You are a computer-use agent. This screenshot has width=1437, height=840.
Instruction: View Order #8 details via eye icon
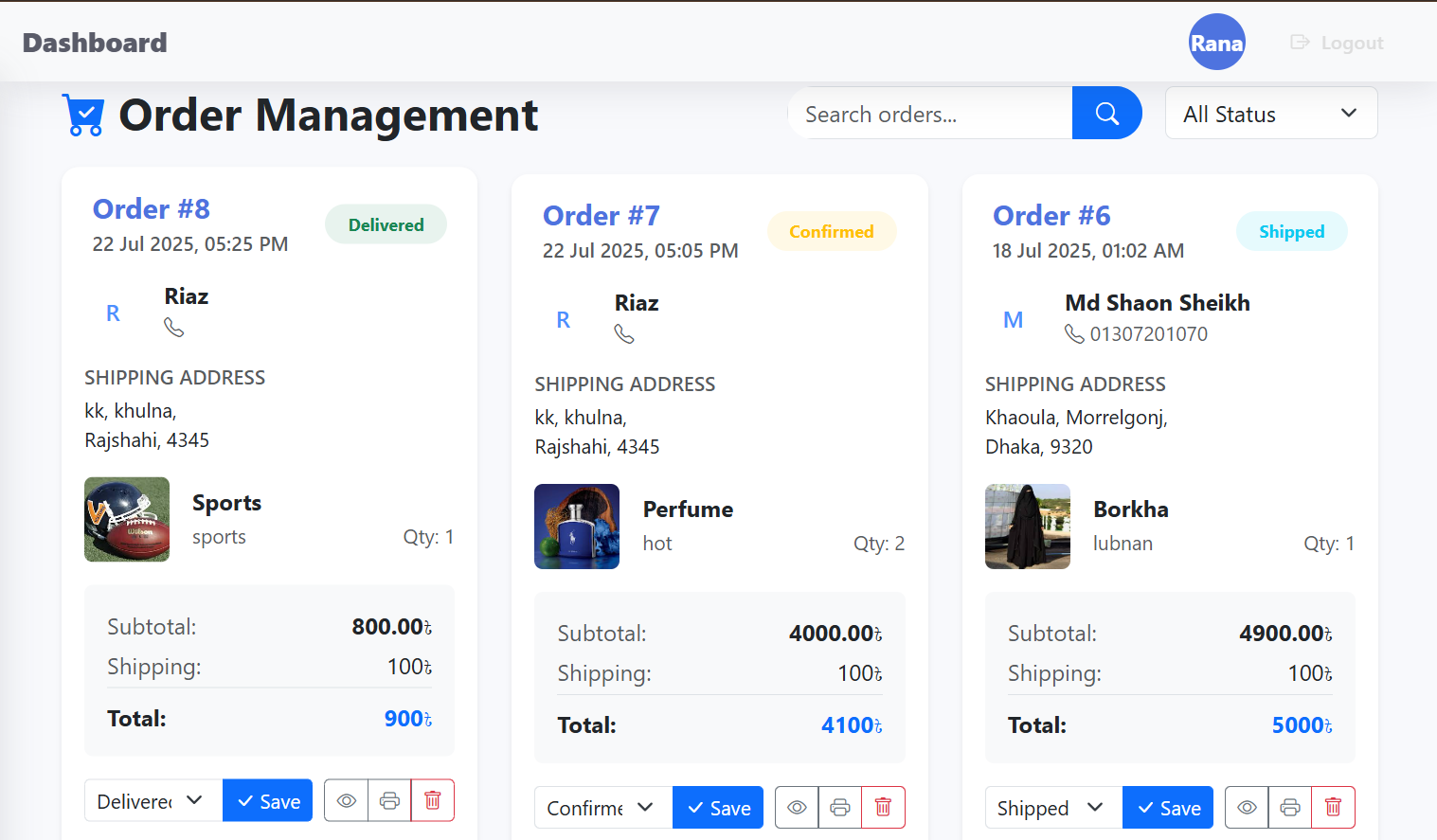(347, 800)
